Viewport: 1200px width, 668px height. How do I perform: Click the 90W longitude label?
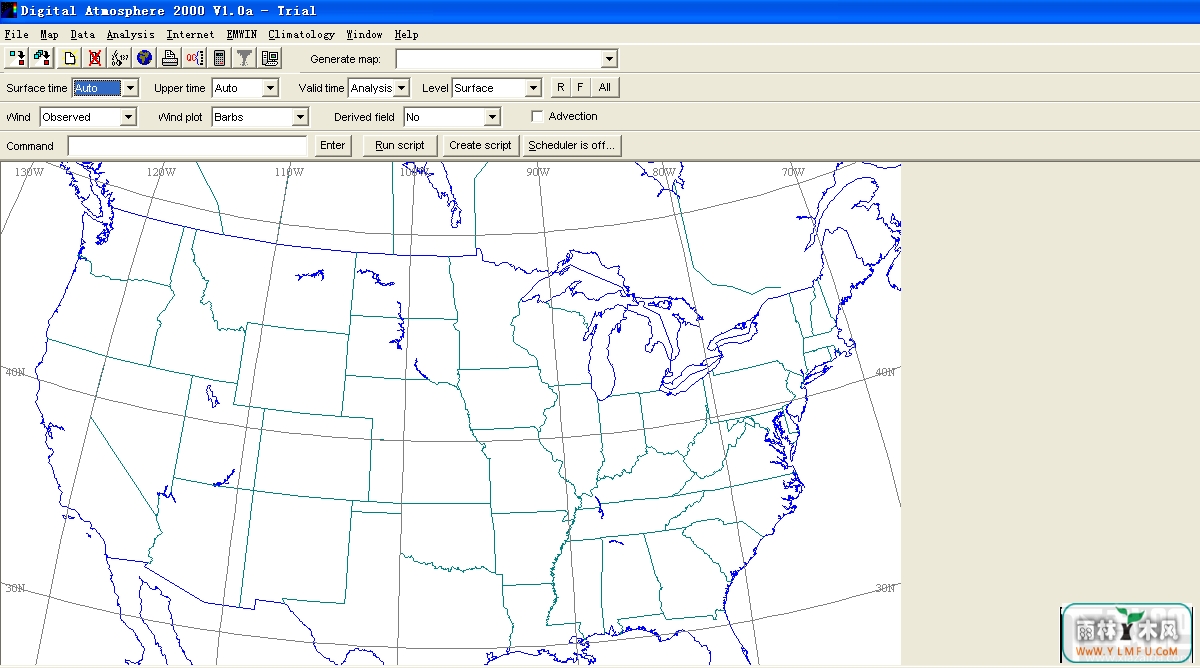click(x=538, y=172)
